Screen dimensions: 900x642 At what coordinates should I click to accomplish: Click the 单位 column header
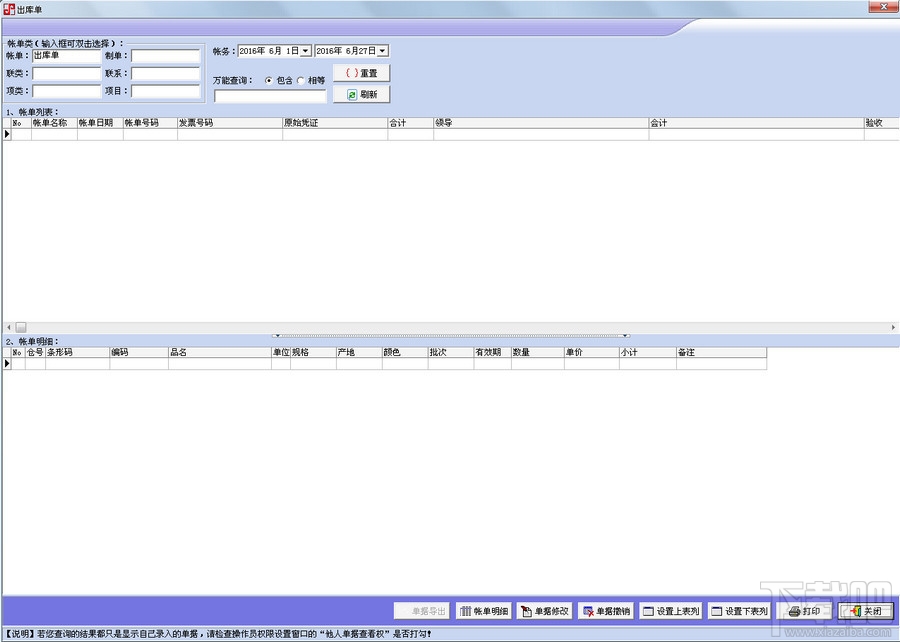coord(281,352)
